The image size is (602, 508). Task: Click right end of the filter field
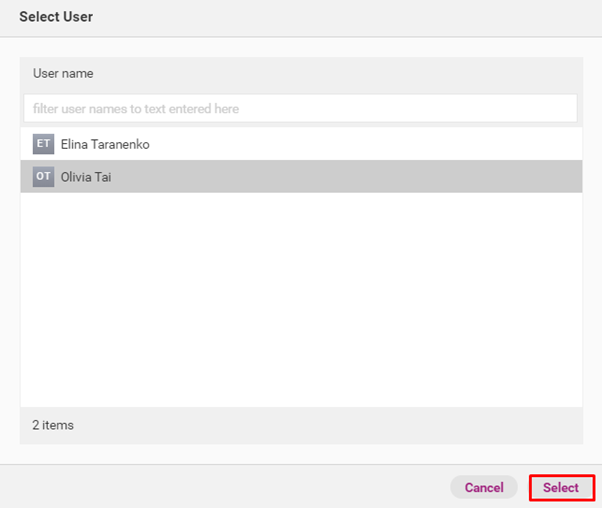point(560,108)
